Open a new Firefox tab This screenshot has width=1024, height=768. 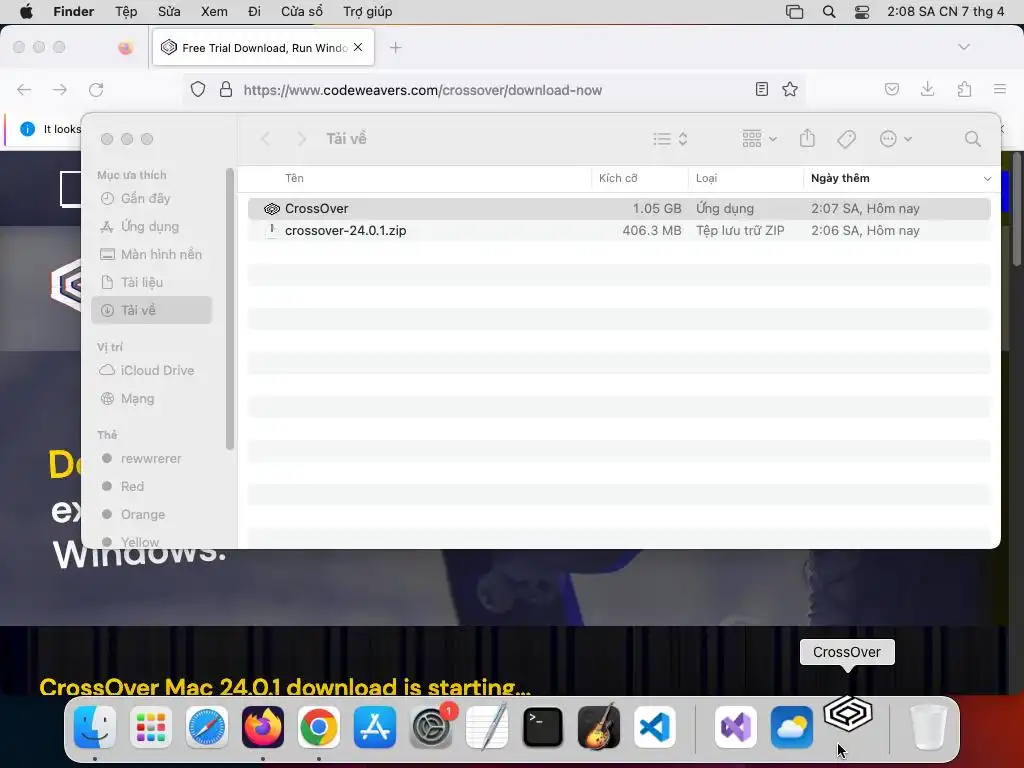pos(395,48)
